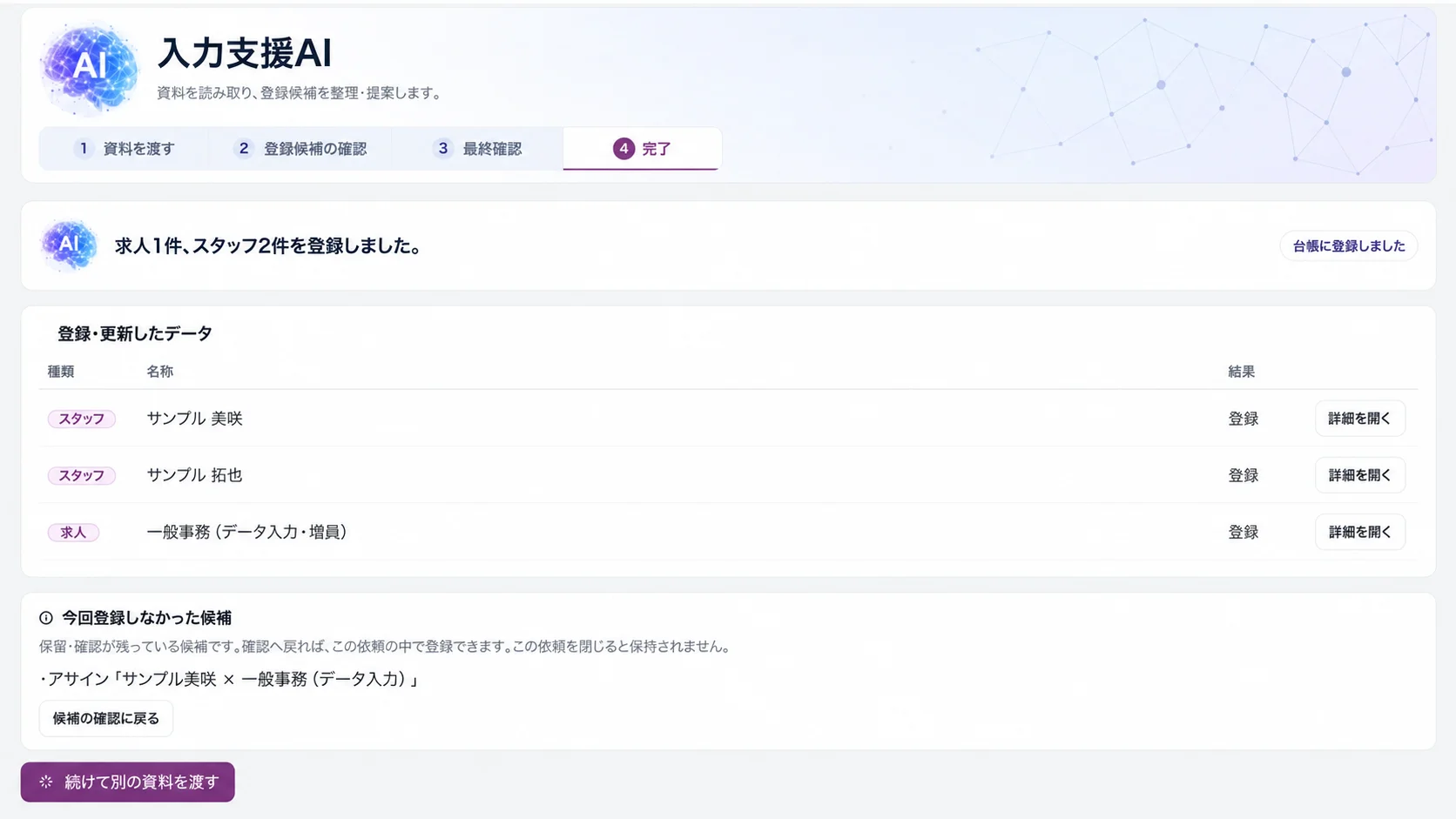Open details for サンプル 美咲 row

point(1359,419)
